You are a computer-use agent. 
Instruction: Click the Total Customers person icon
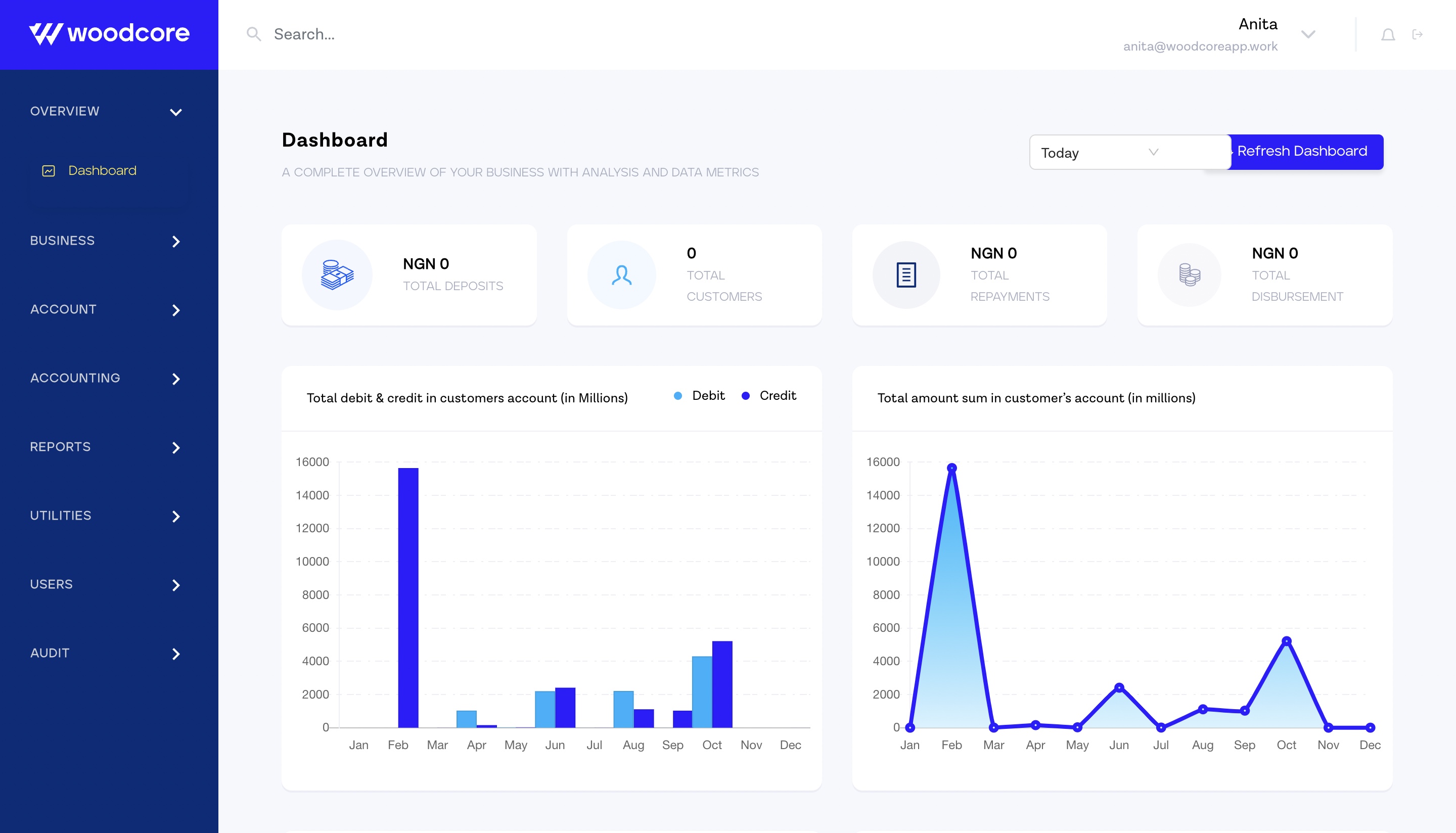click(x=621, y=275)
